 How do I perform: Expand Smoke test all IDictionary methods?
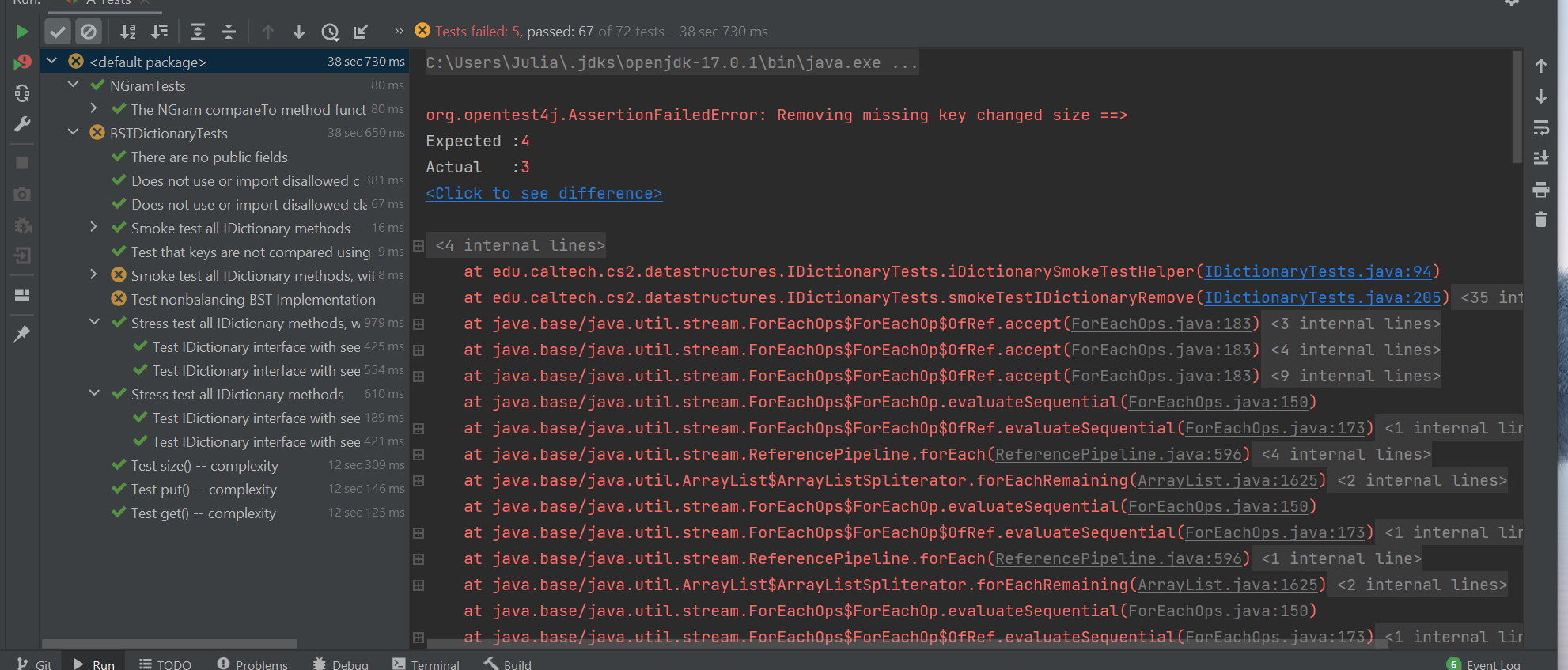coord(93,227)
